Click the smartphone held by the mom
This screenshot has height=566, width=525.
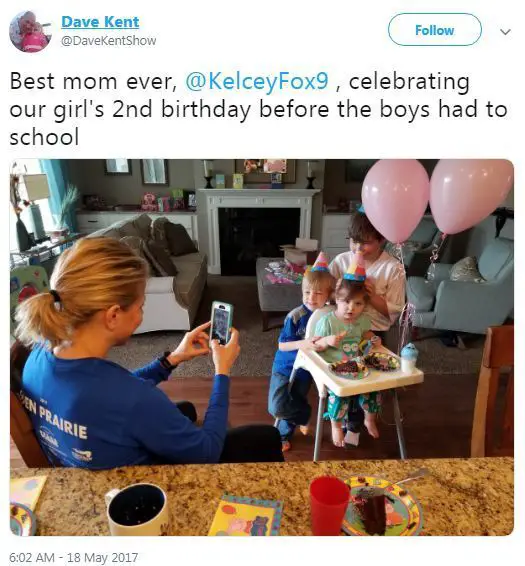click(x=221, y=323)
